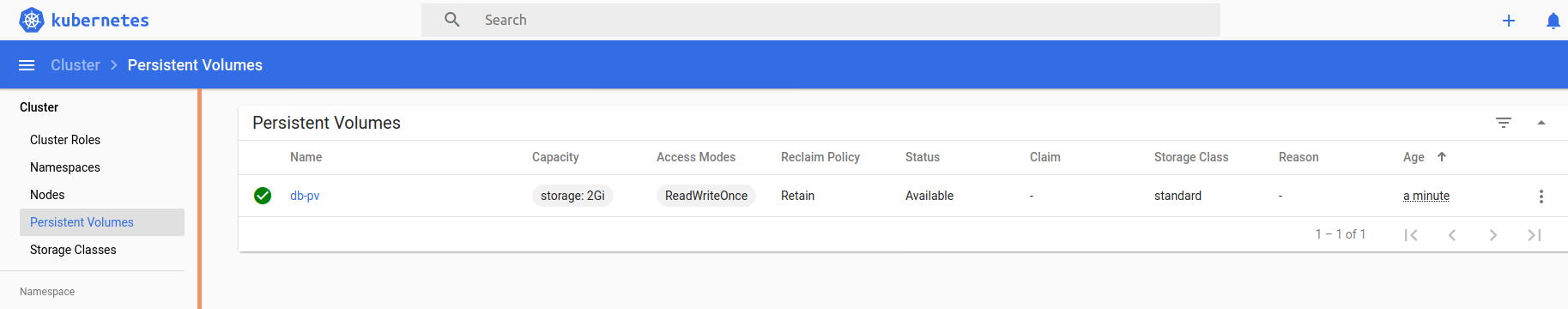Jump to last page of results
Screen dimensions: 1568x309
coord(1535,235)
